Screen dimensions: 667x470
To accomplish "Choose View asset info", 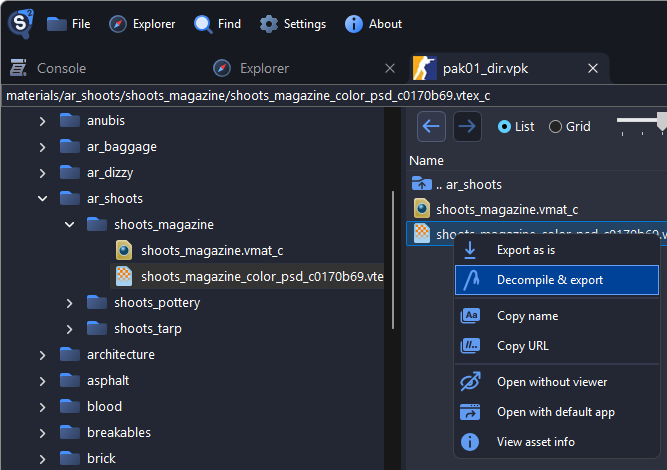I will click(x=557, y=442).
